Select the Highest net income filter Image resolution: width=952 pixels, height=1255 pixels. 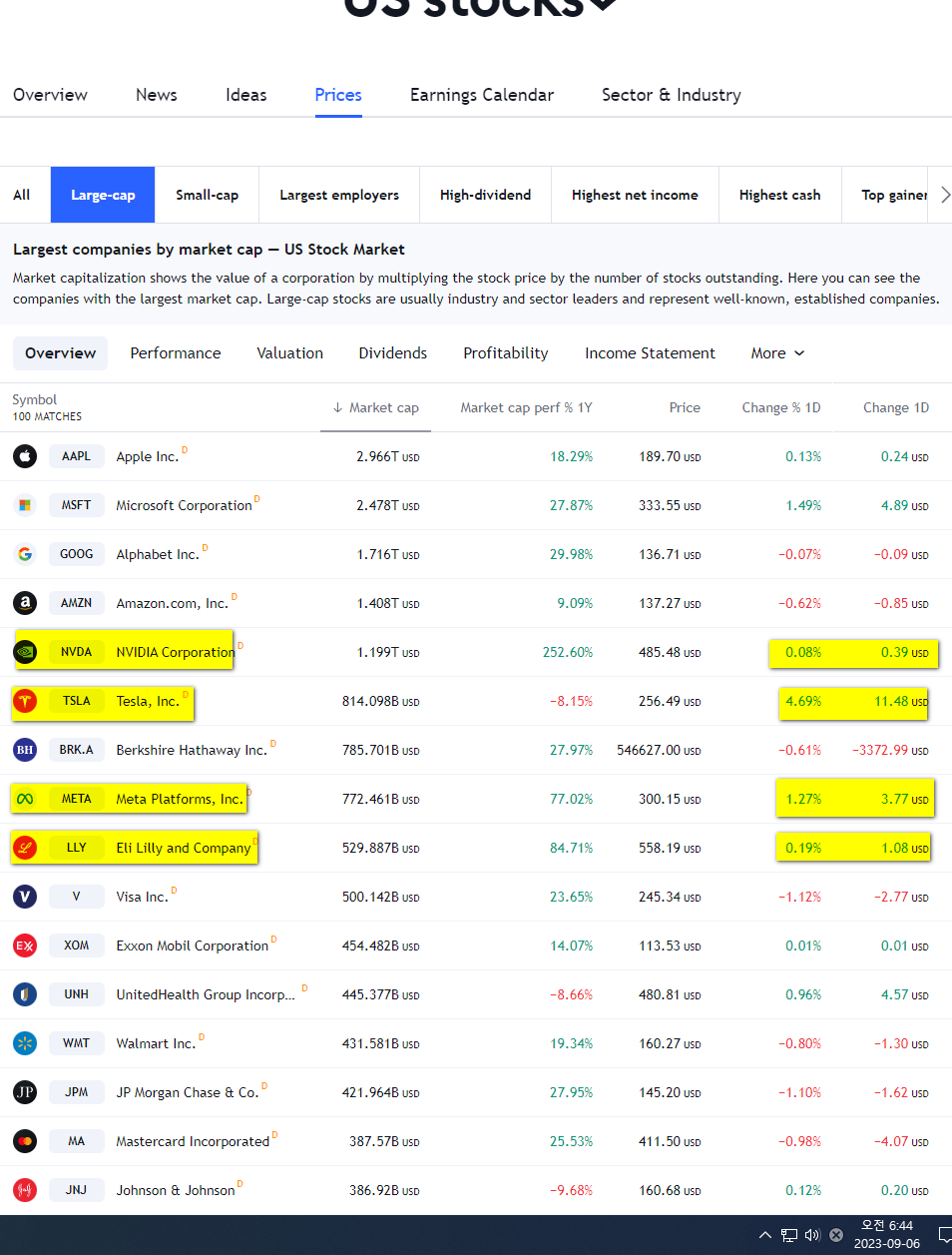pyautogui.click(x=635, y=195)
